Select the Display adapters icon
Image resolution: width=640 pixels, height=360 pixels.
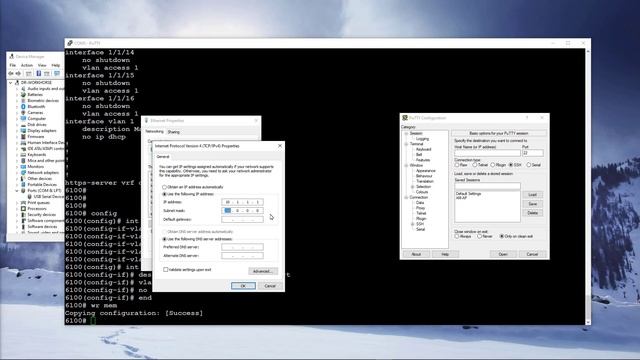click(23, 131)
